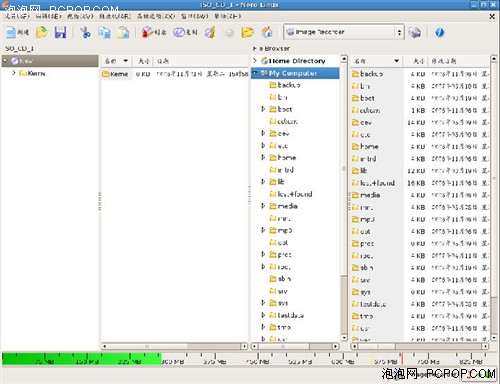Viewport: 500px width, 384px height.
Task: Click the disc with pencil toolbar icon
Action: (x=210, y=32)
